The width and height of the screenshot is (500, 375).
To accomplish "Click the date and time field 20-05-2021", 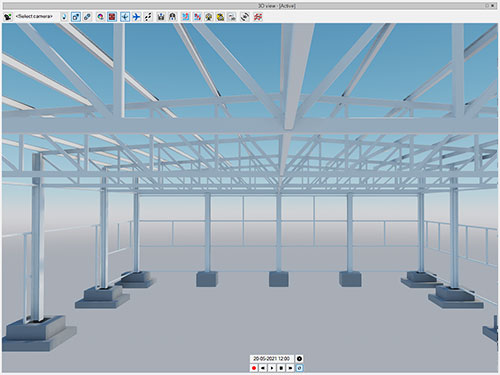I will [272, 359].
